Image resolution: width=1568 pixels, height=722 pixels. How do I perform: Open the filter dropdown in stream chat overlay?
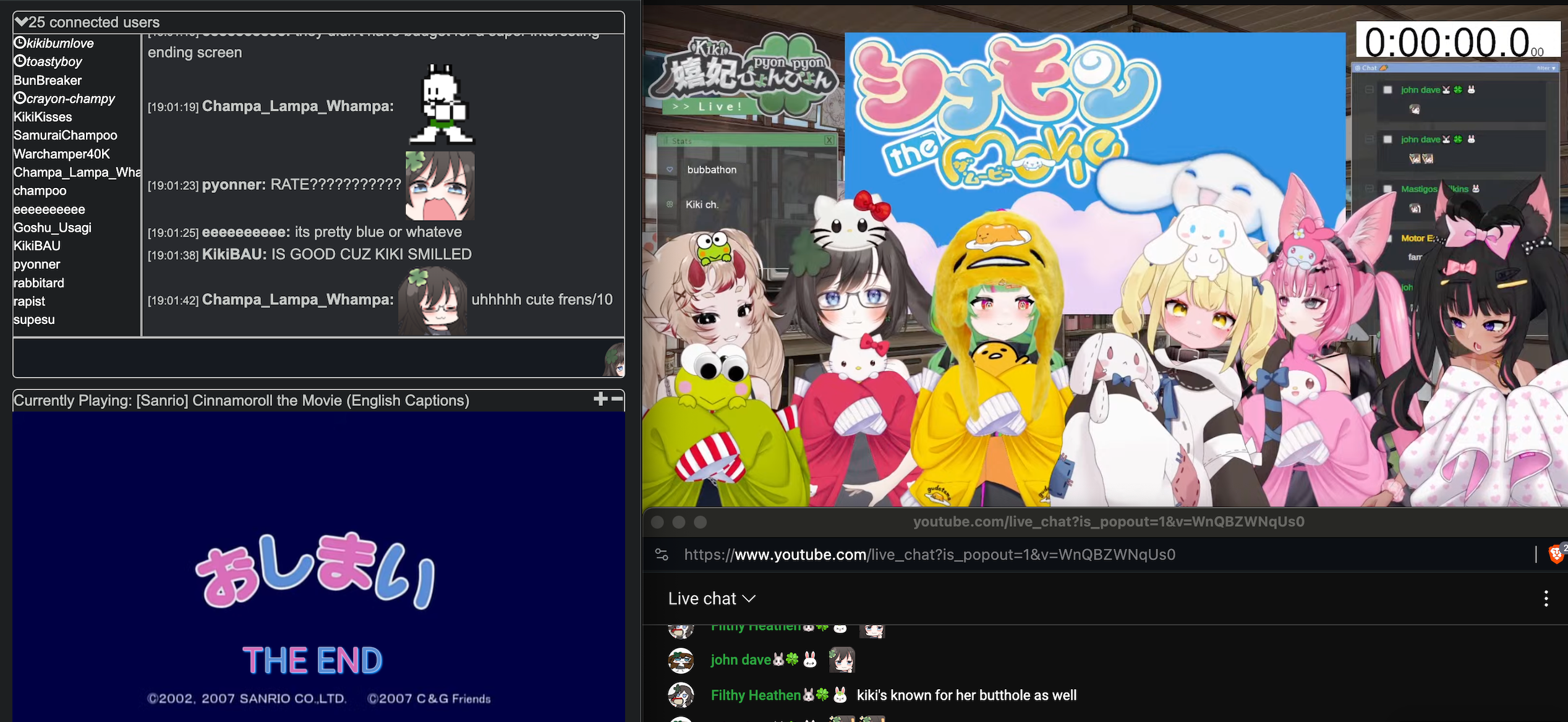click(x=1546, y=68)
